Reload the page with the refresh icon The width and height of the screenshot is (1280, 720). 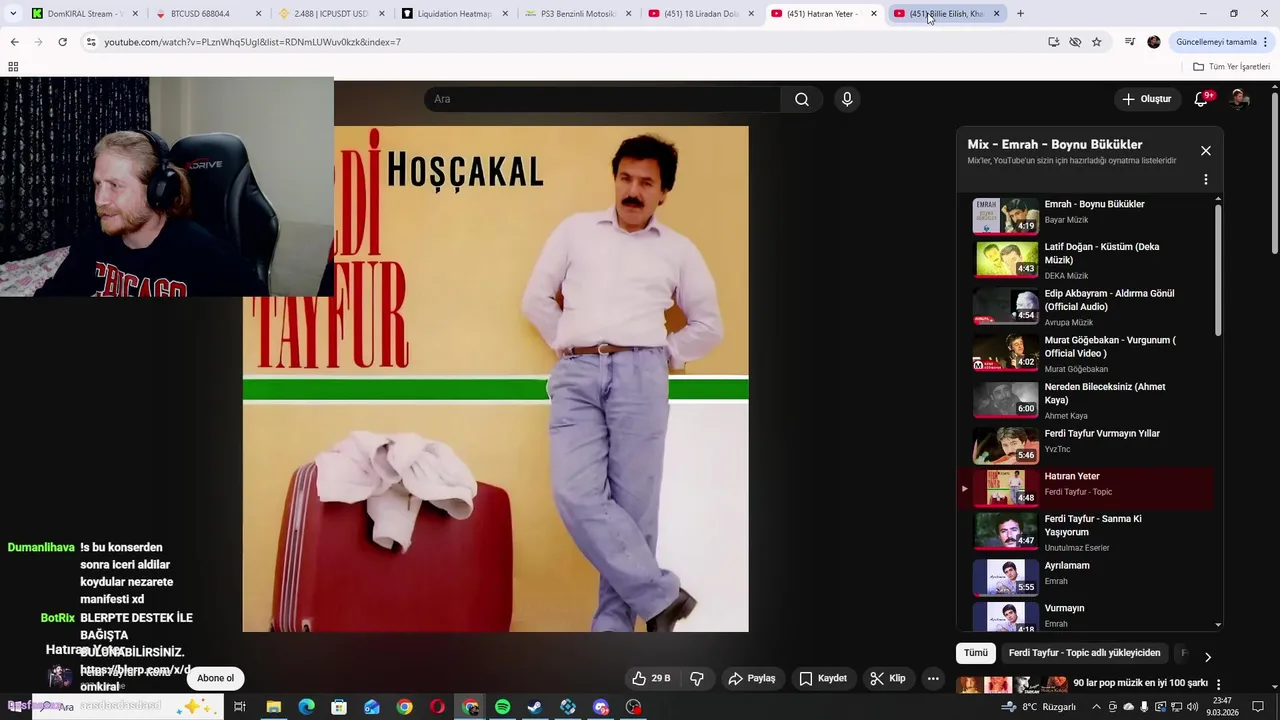coord(62,42)
